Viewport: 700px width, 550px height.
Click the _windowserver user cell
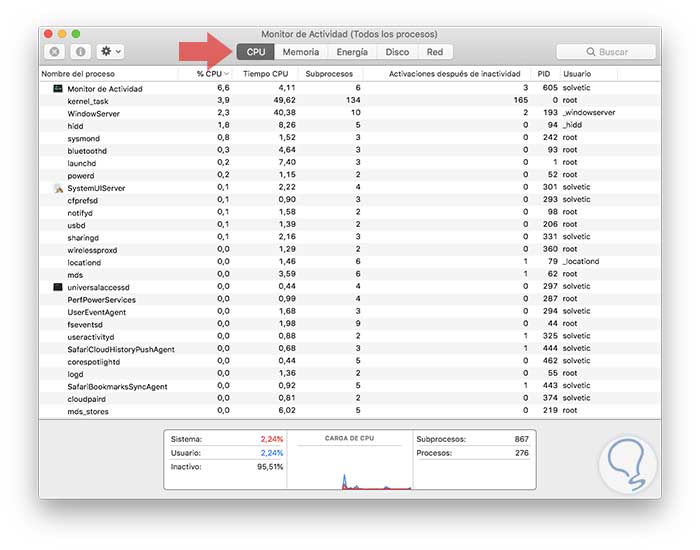(x=589, y=112)
